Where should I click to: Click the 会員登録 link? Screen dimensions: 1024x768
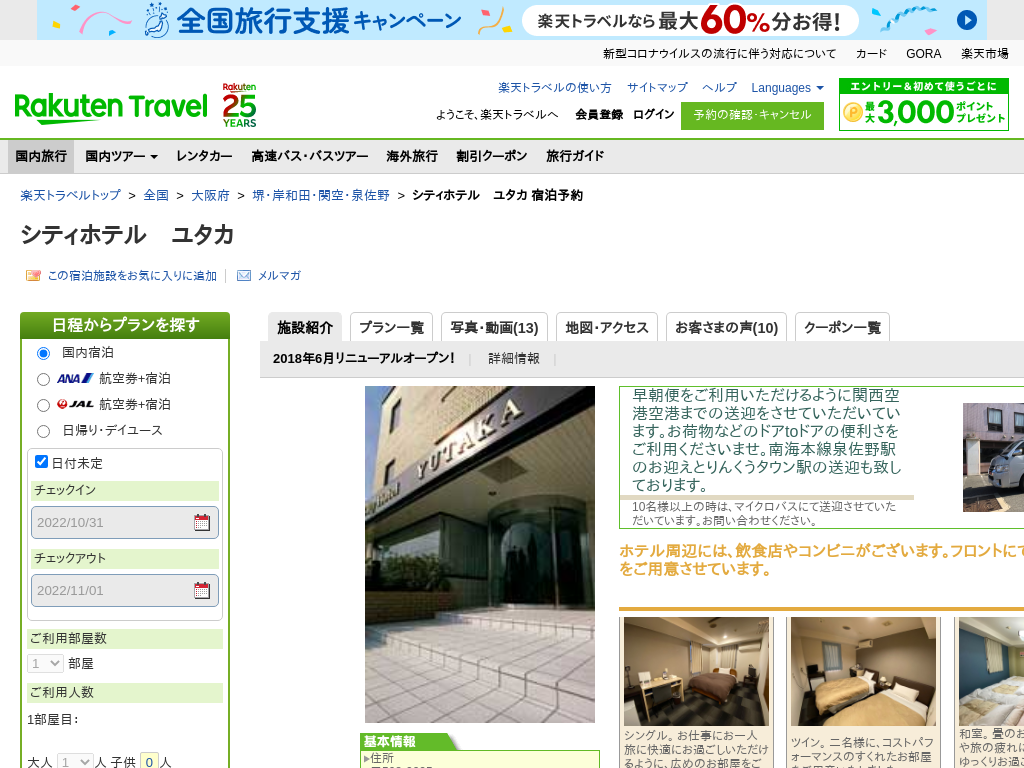[x=599, y=114]
